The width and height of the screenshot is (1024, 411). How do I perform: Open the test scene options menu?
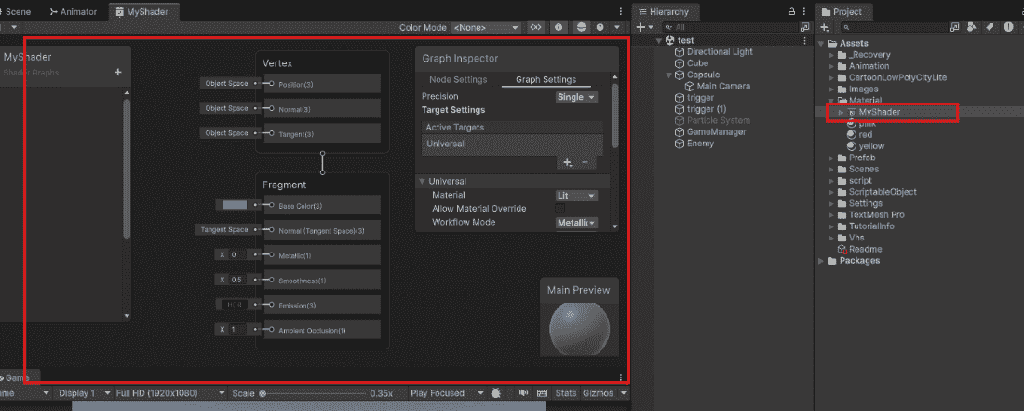[804, 41]
